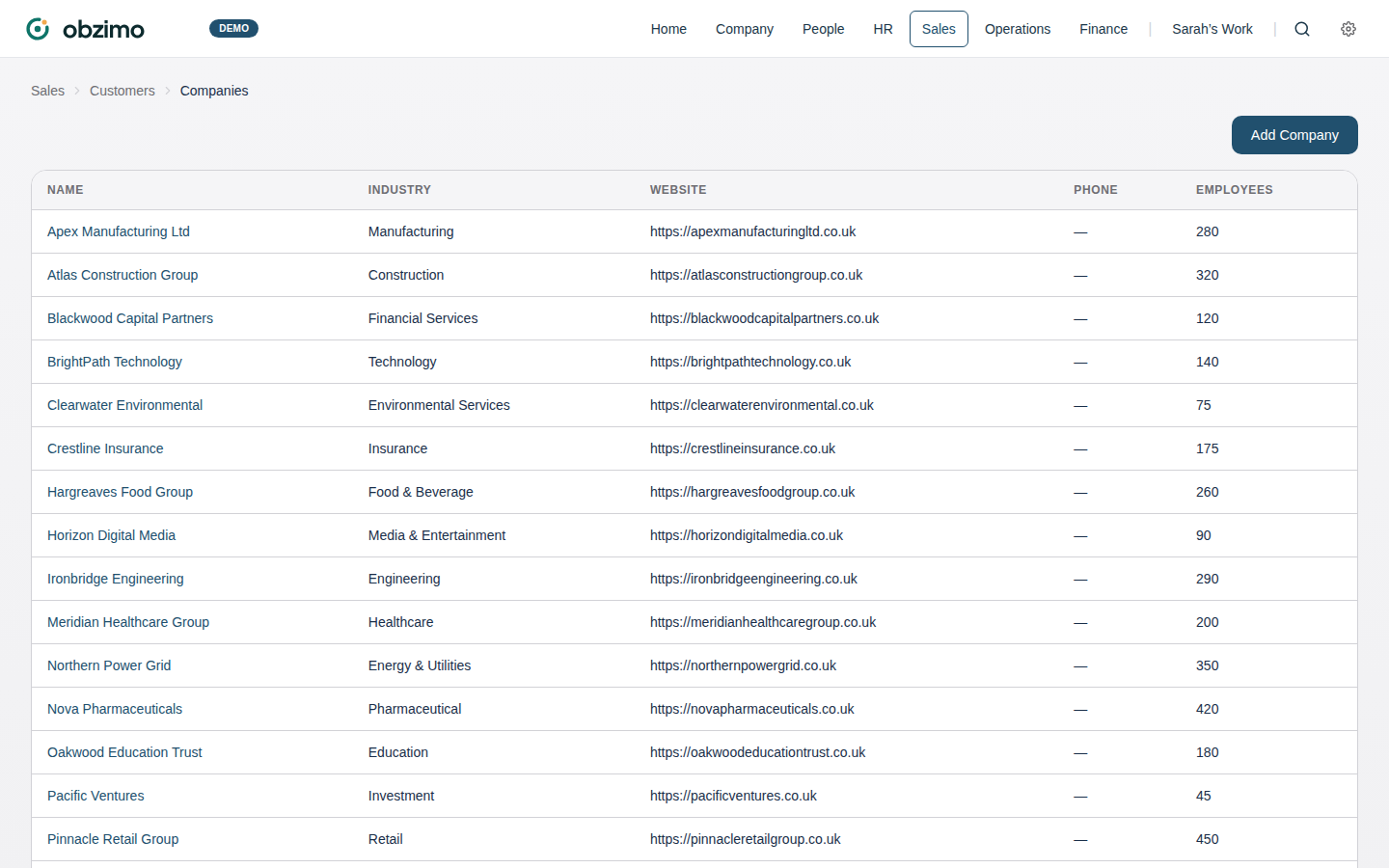Go to the Home menu
The image size is (1389, 868).
[x=668, y=29]
